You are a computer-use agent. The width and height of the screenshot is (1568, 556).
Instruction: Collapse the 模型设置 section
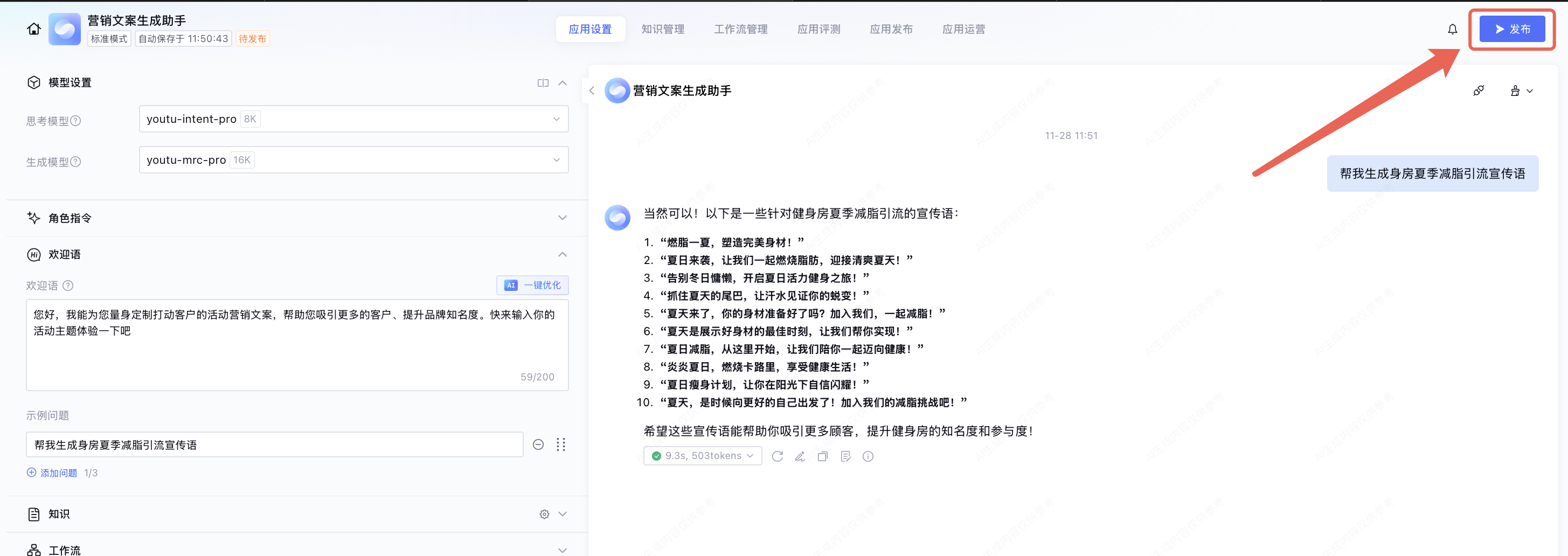pos(563,83)
